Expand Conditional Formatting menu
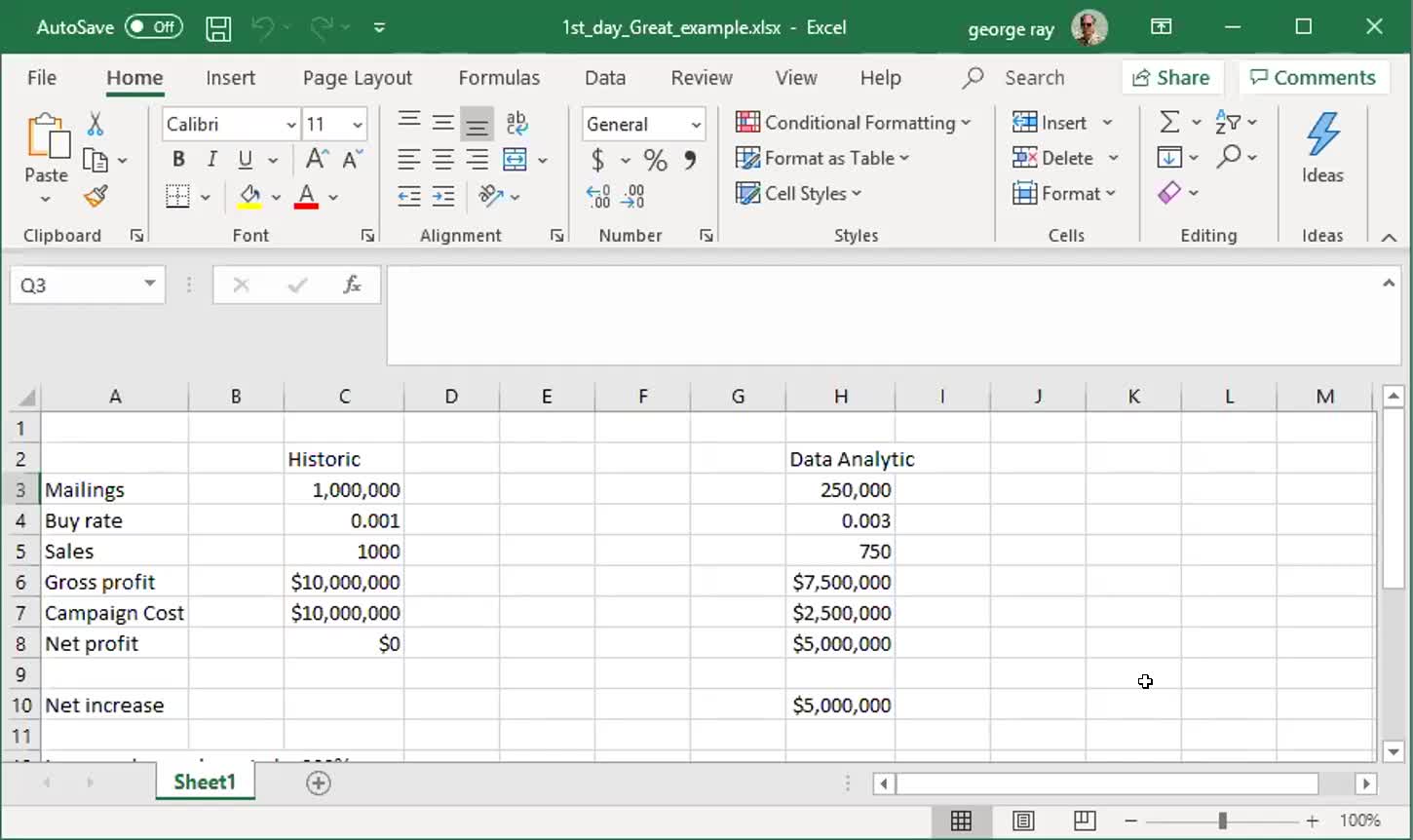 [854, 123]
